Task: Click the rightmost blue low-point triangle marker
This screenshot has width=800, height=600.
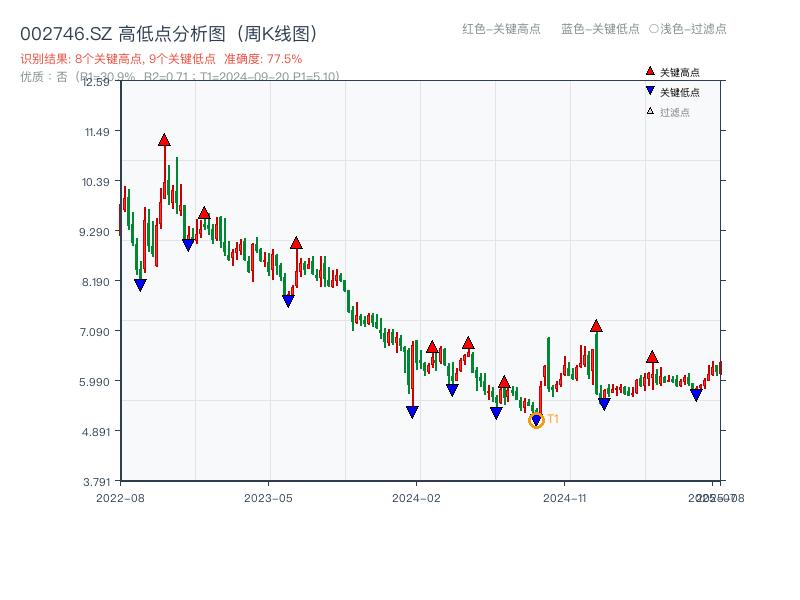Action: (x=695, y=396)
